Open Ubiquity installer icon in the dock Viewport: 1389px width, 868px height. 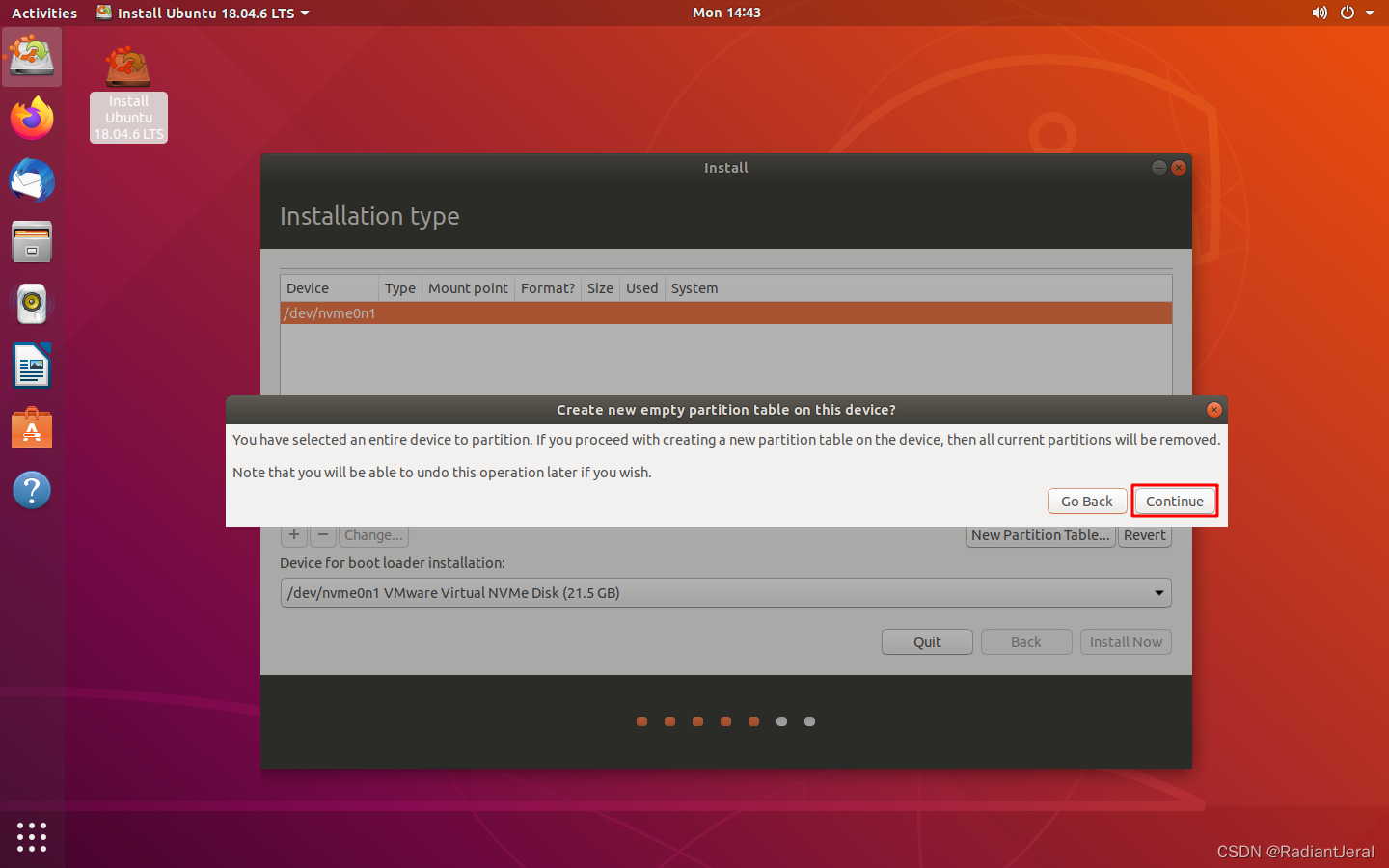pyautogui.click(x=32, y=56)
